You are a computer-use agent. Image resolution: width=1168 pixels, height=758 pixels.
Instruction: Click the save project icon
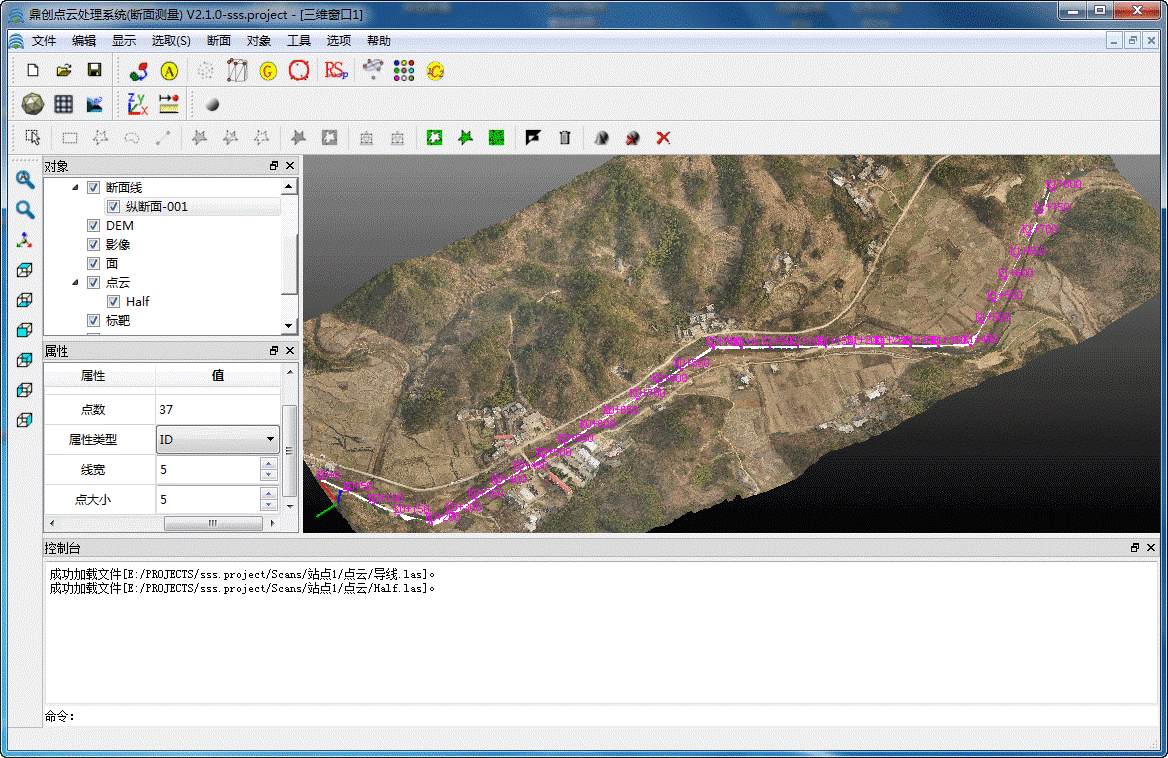pos(94,70)
